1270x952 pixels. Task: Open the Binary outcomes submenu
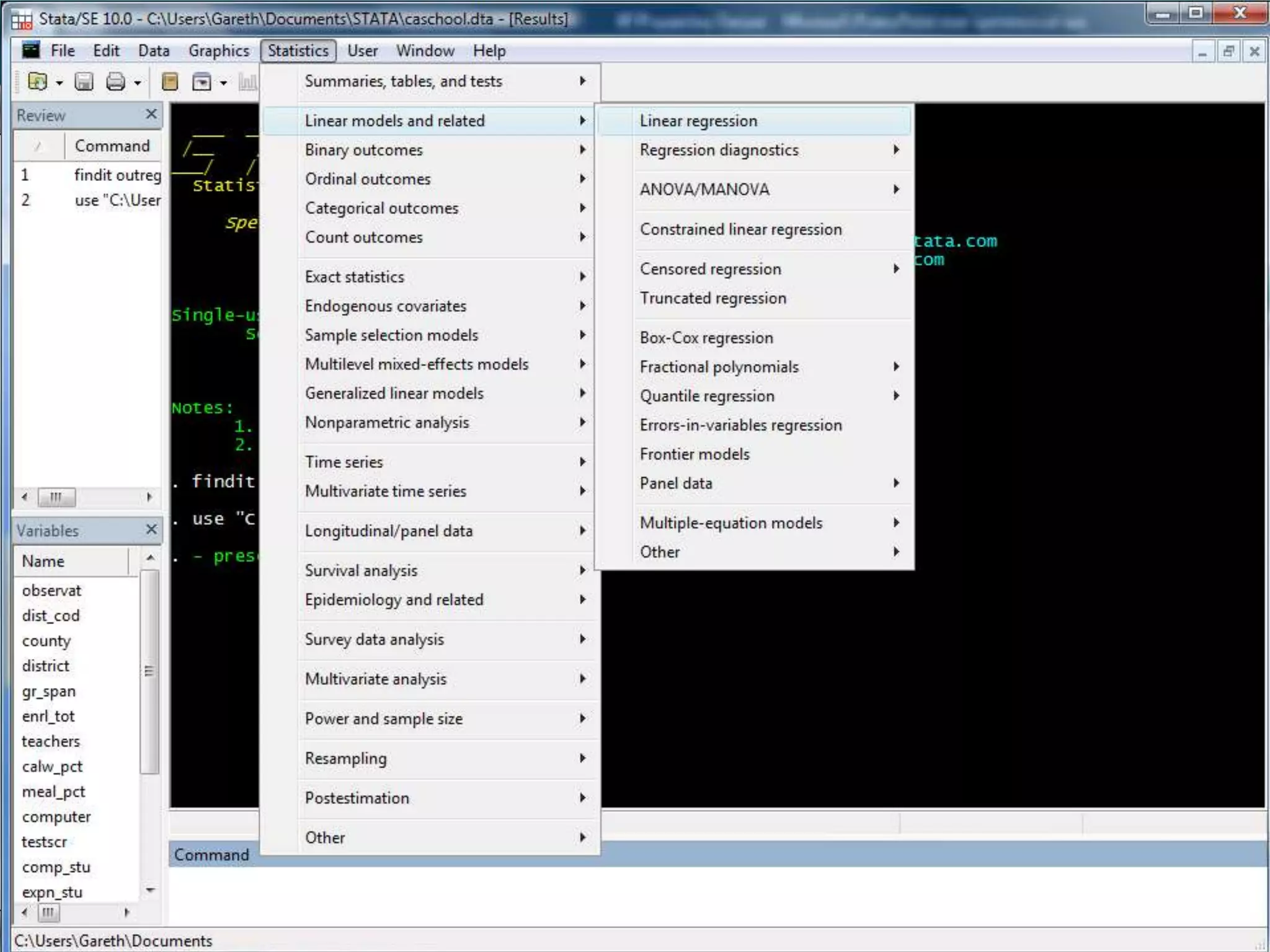[x=363, y=150]
